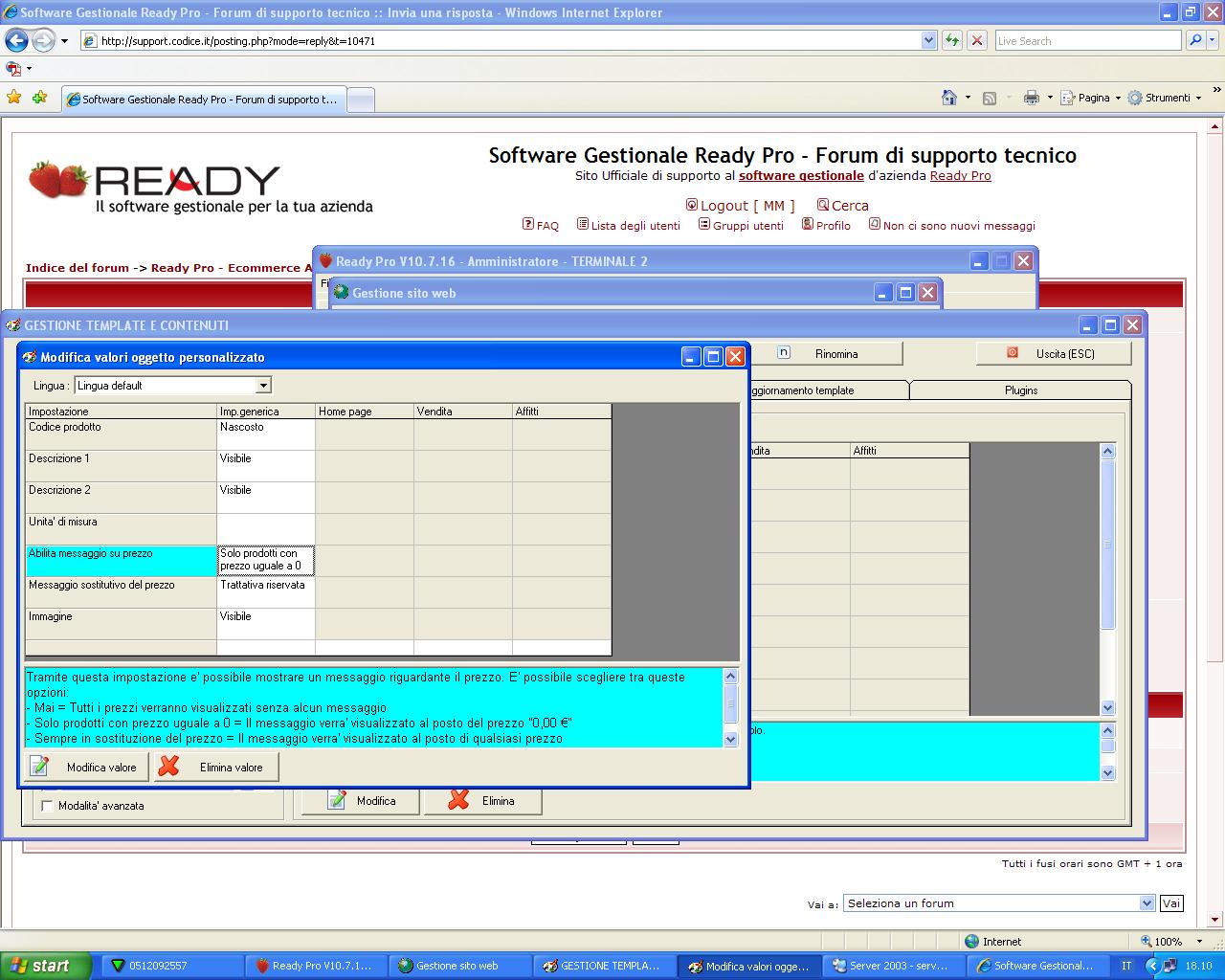Screen dimensions: 1225x980
Task: Open the blank new tab button
Action: 360,100
